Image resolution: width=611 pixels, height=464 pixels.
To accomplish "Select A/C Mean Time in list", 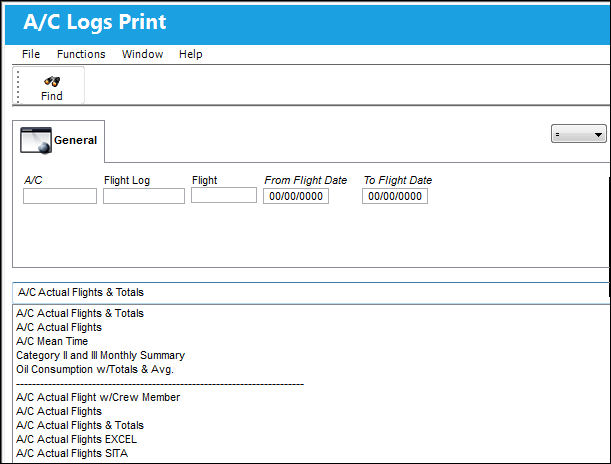I will coord(52,341).
